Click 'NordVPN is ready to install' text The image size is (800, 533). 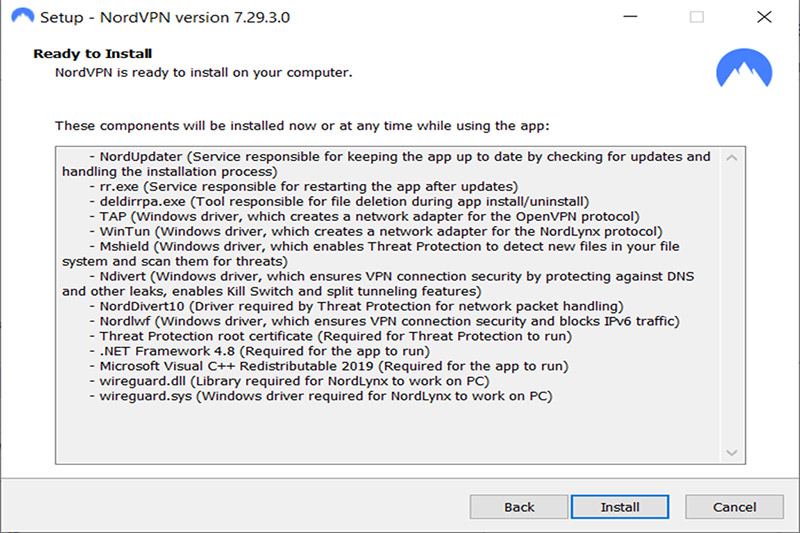204,72
